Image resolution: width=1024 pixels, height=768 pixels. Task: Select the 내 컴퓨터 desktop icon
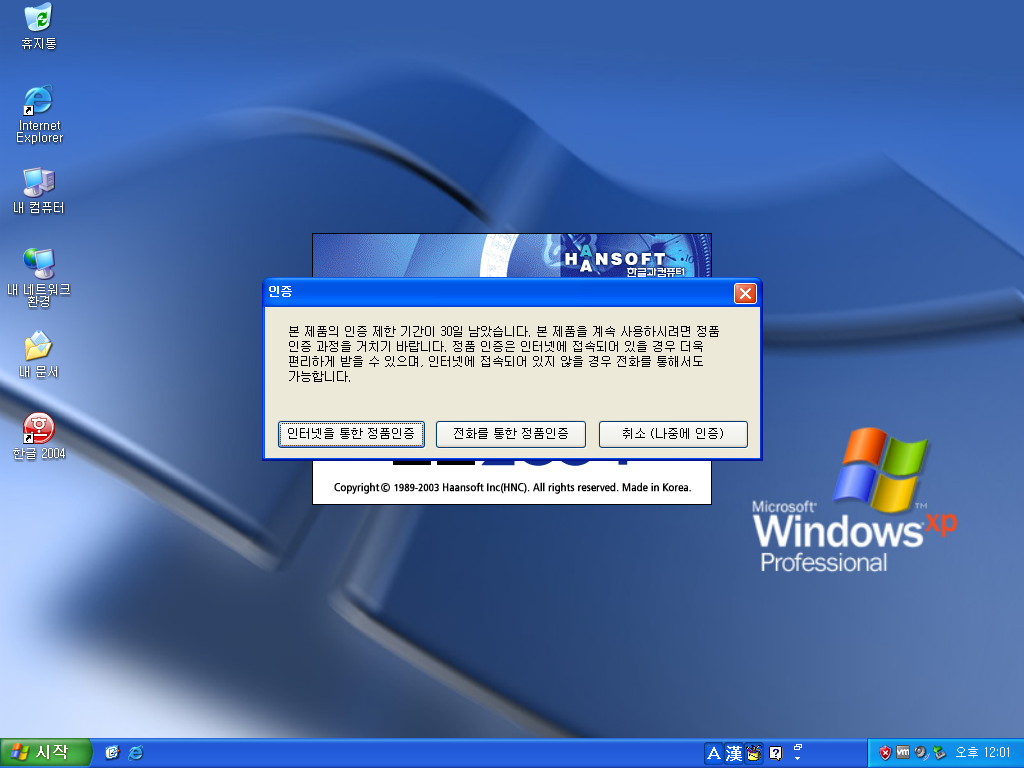[39, 191]
